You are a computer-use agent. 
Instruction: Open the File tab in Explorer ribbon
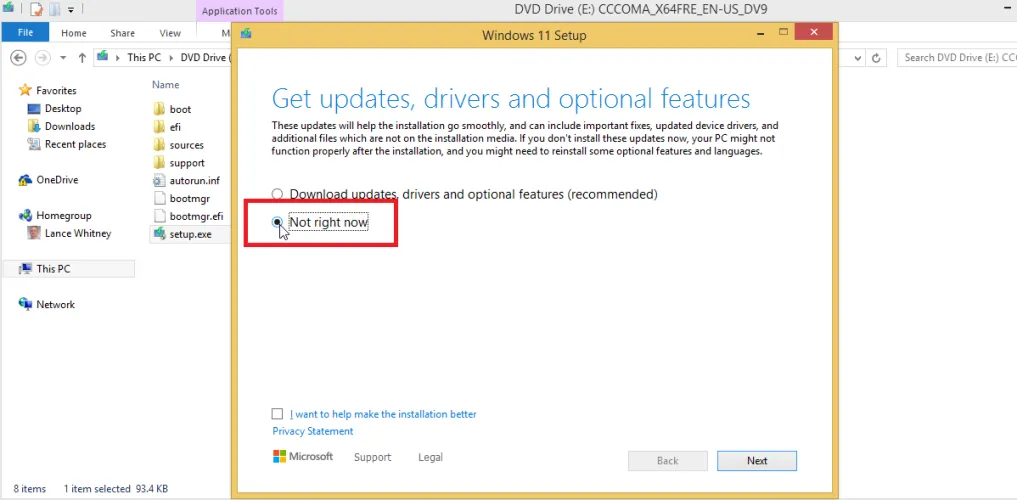click(26, 33)
